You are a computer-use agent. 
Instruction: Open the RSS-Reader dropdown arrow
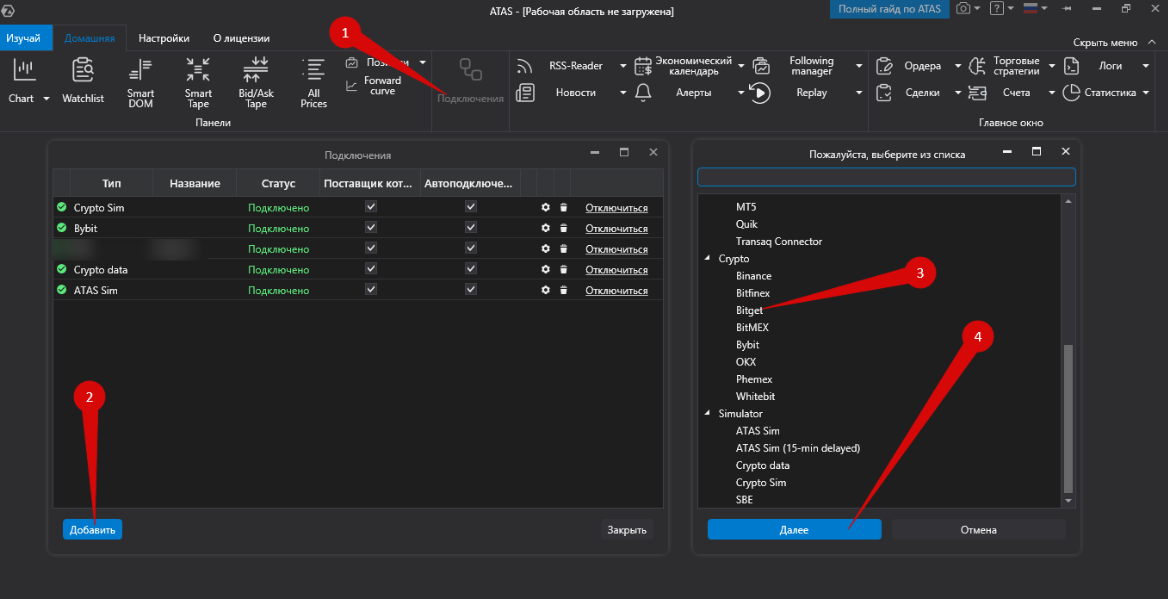pyautogui.click(x=623, y=66)
